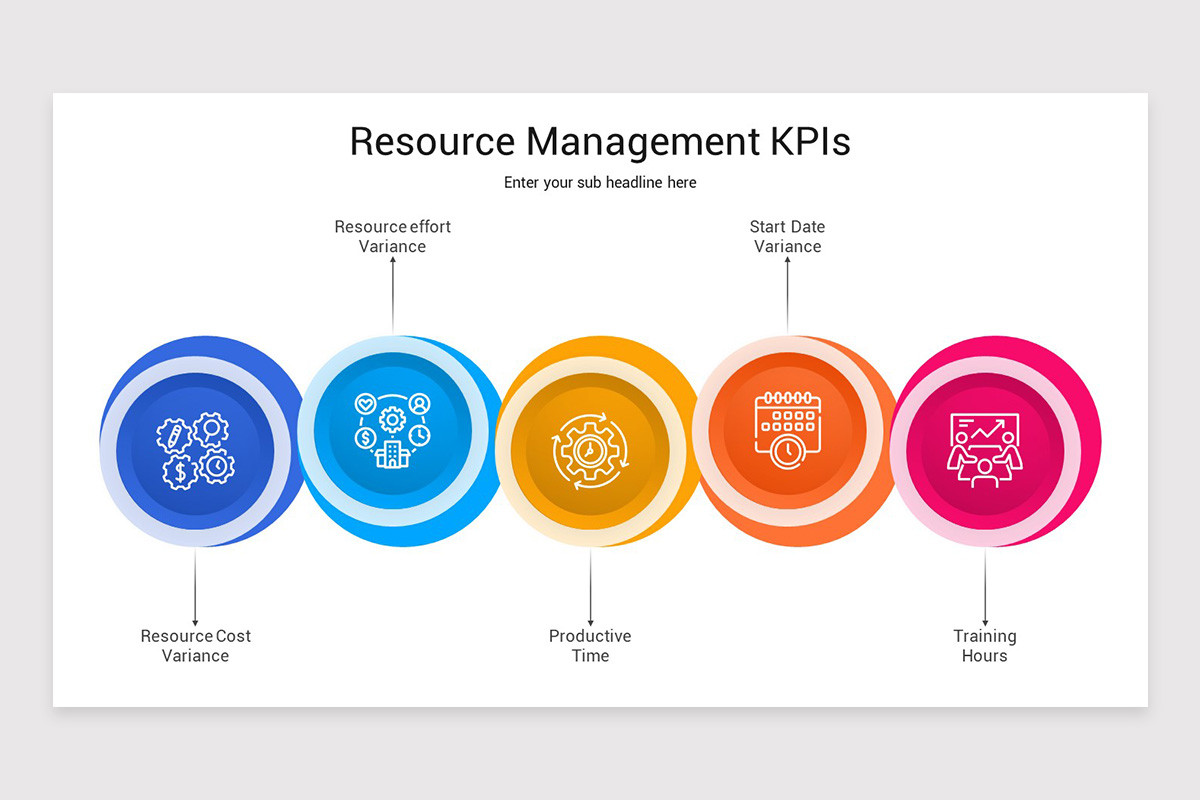Click the person silhouette icons below the pink whiteboard
The width and height of the screenshot is (1200, 800).
[985, 470]
